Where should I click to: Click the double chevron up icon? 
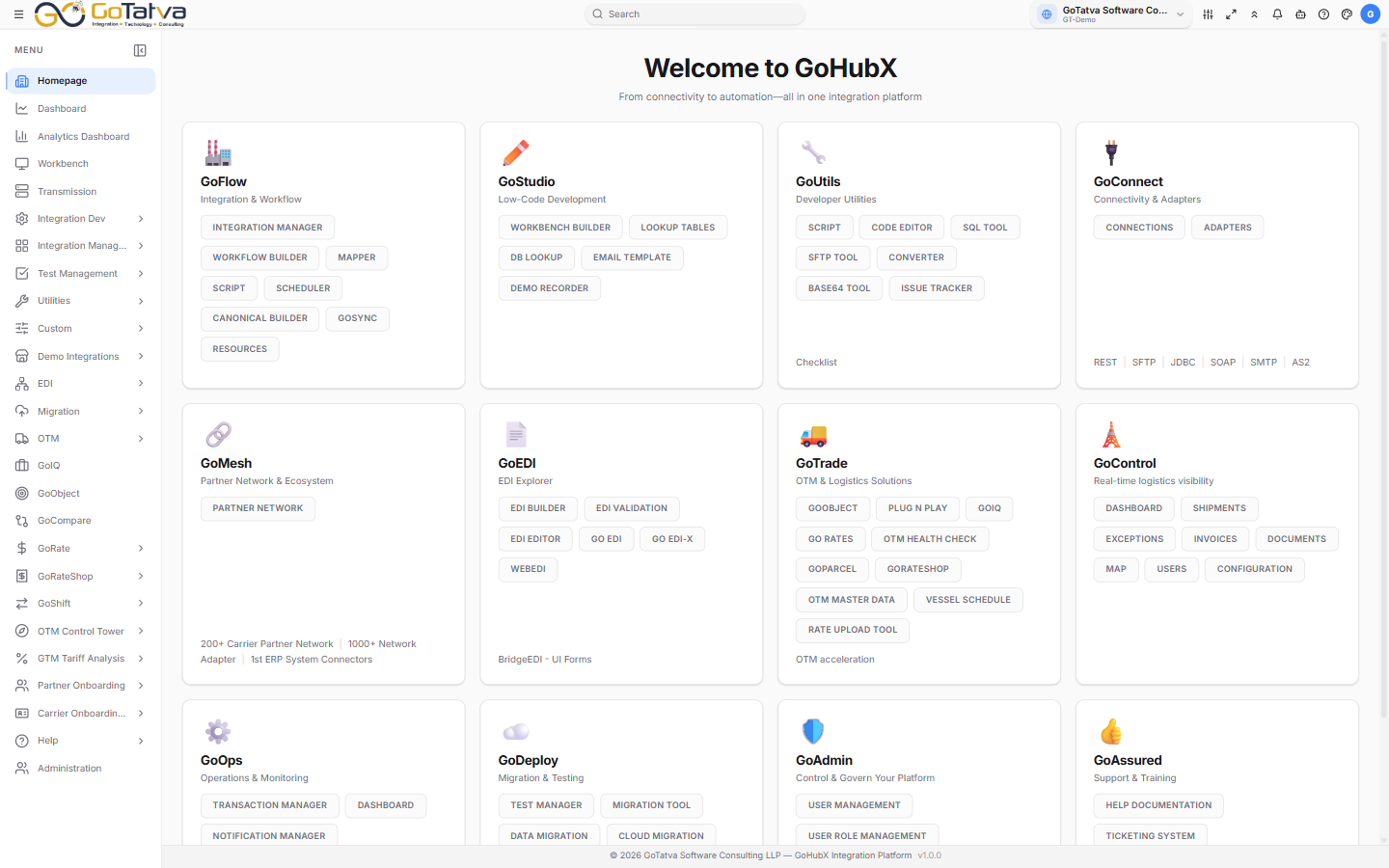point(1254,14)
